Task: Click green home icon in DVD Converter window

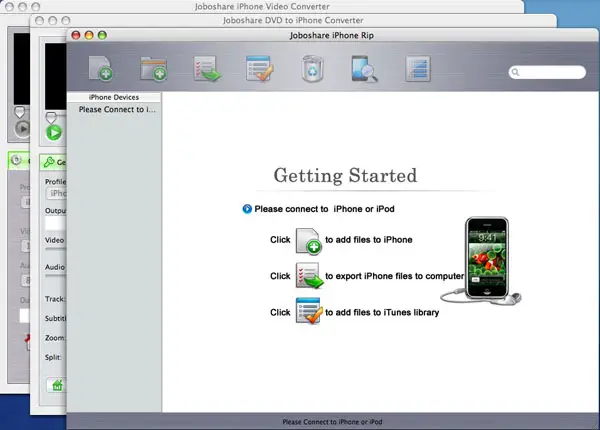Action: 57,385
